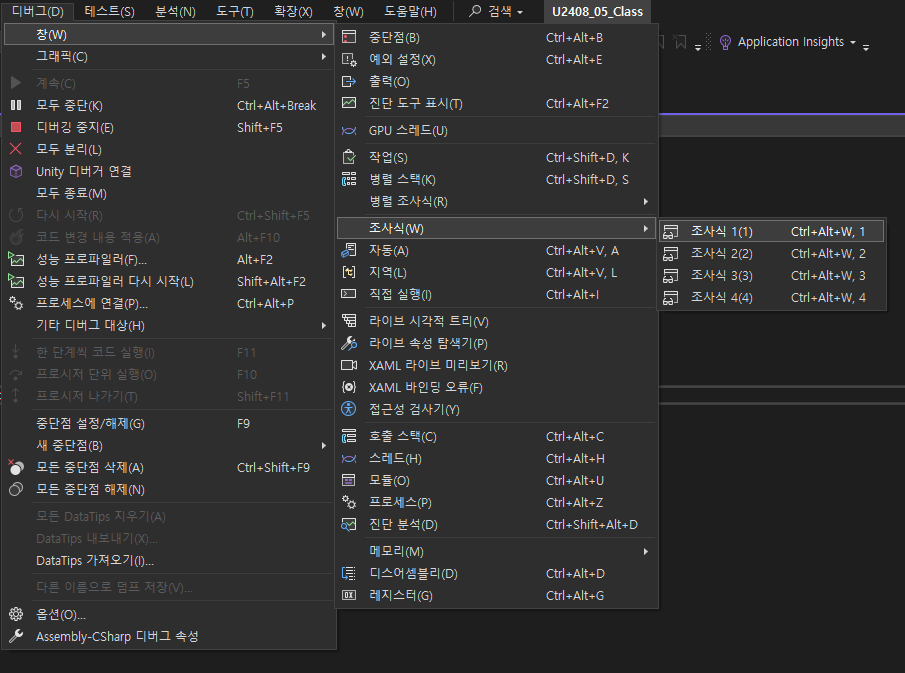Choose 중단점 설정/해제(G) entry

point(169,424)
